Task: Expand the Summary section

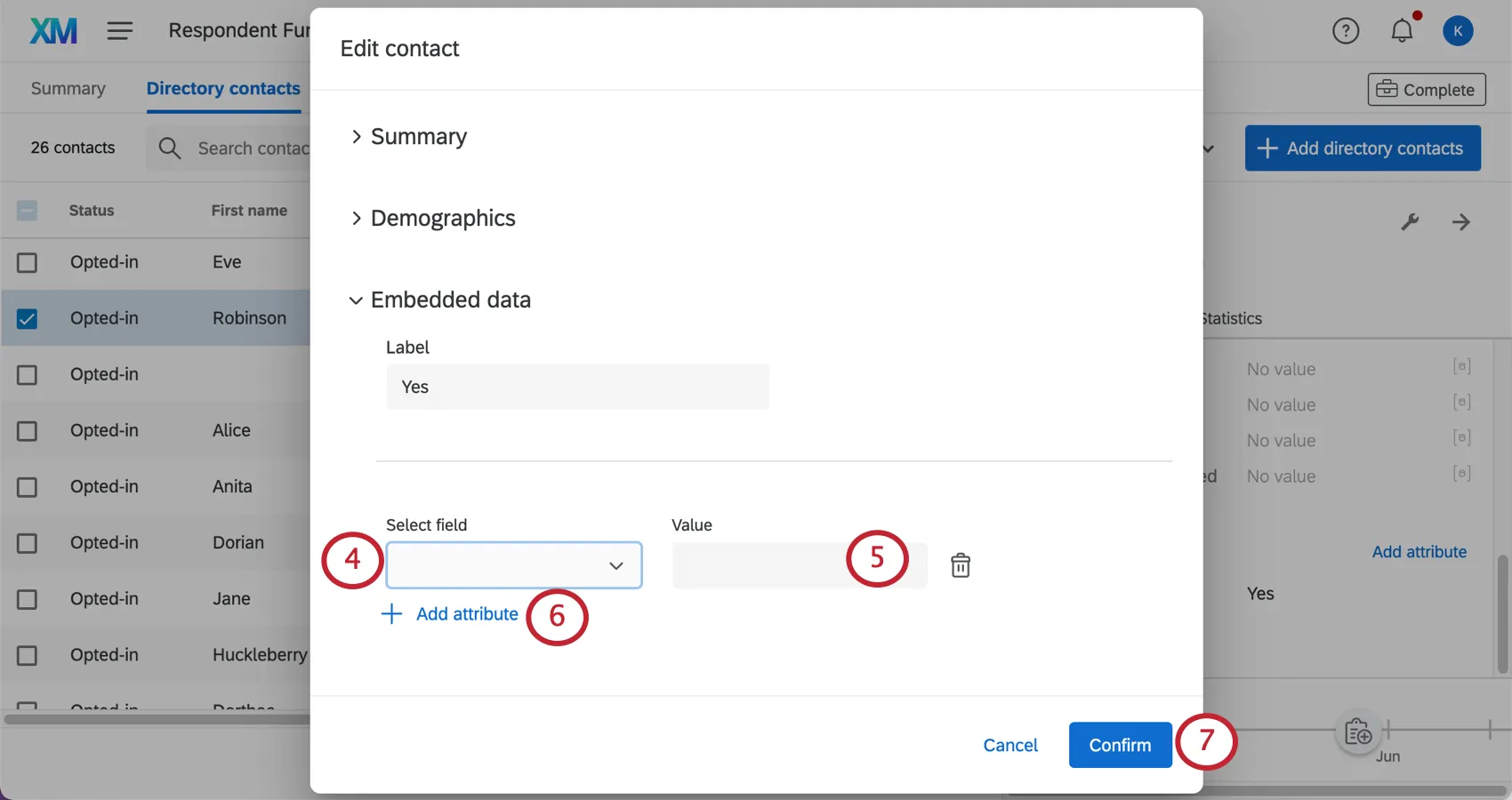Action: 418,137
